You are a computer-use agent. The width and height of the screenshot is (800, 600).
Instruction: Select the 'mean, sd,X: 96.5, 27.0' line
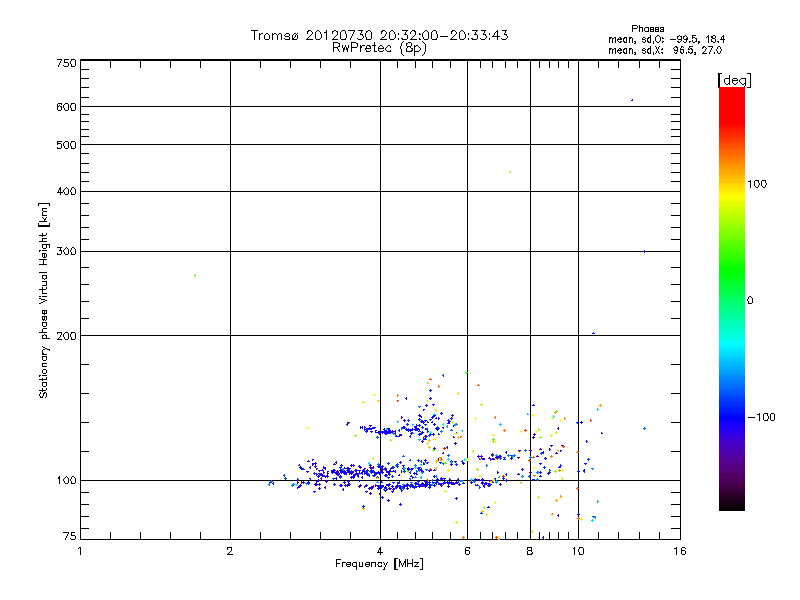point(665,50)
